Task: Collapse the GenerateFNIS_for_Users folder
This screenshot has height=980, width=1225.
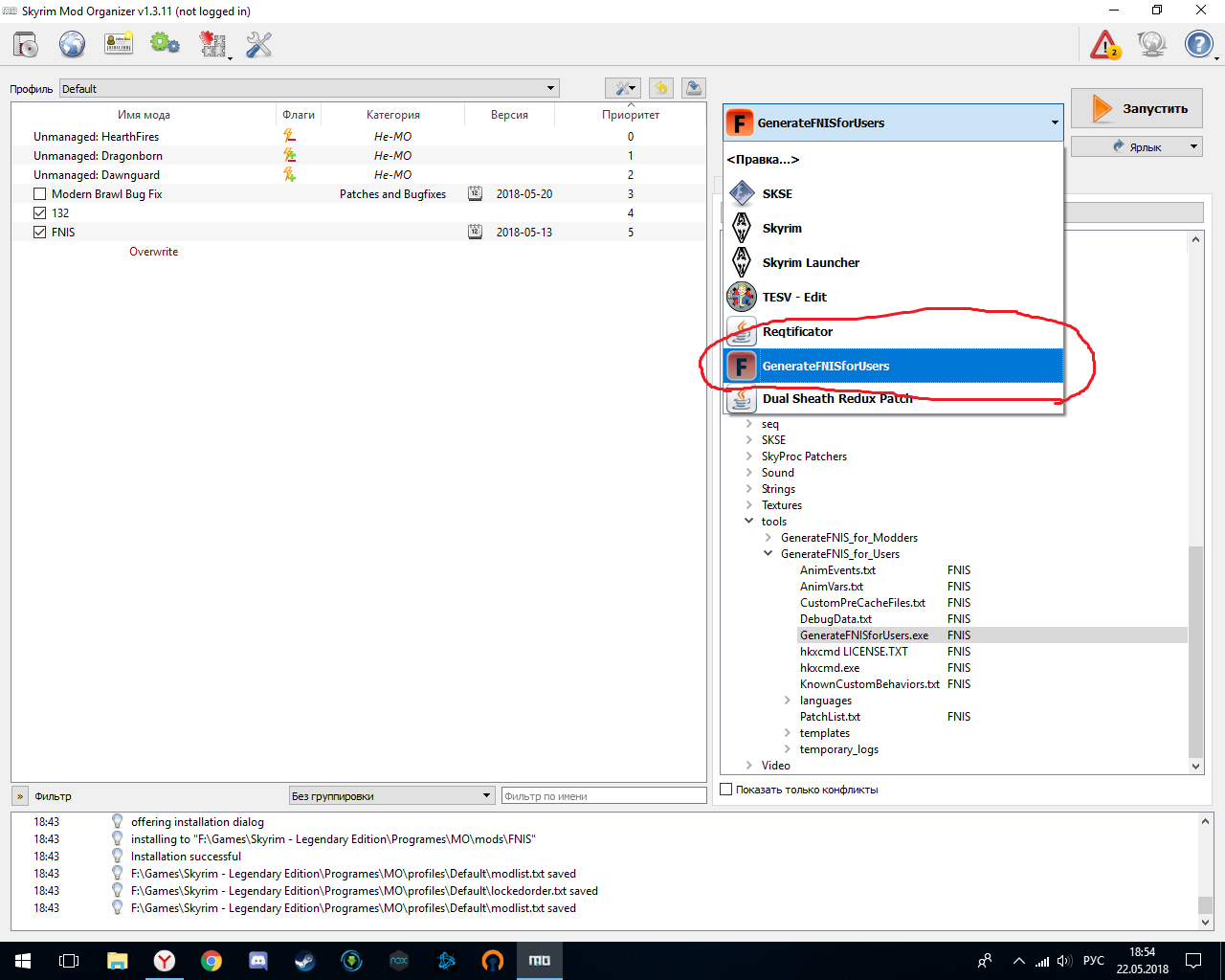Action: [x=768, y=554]
